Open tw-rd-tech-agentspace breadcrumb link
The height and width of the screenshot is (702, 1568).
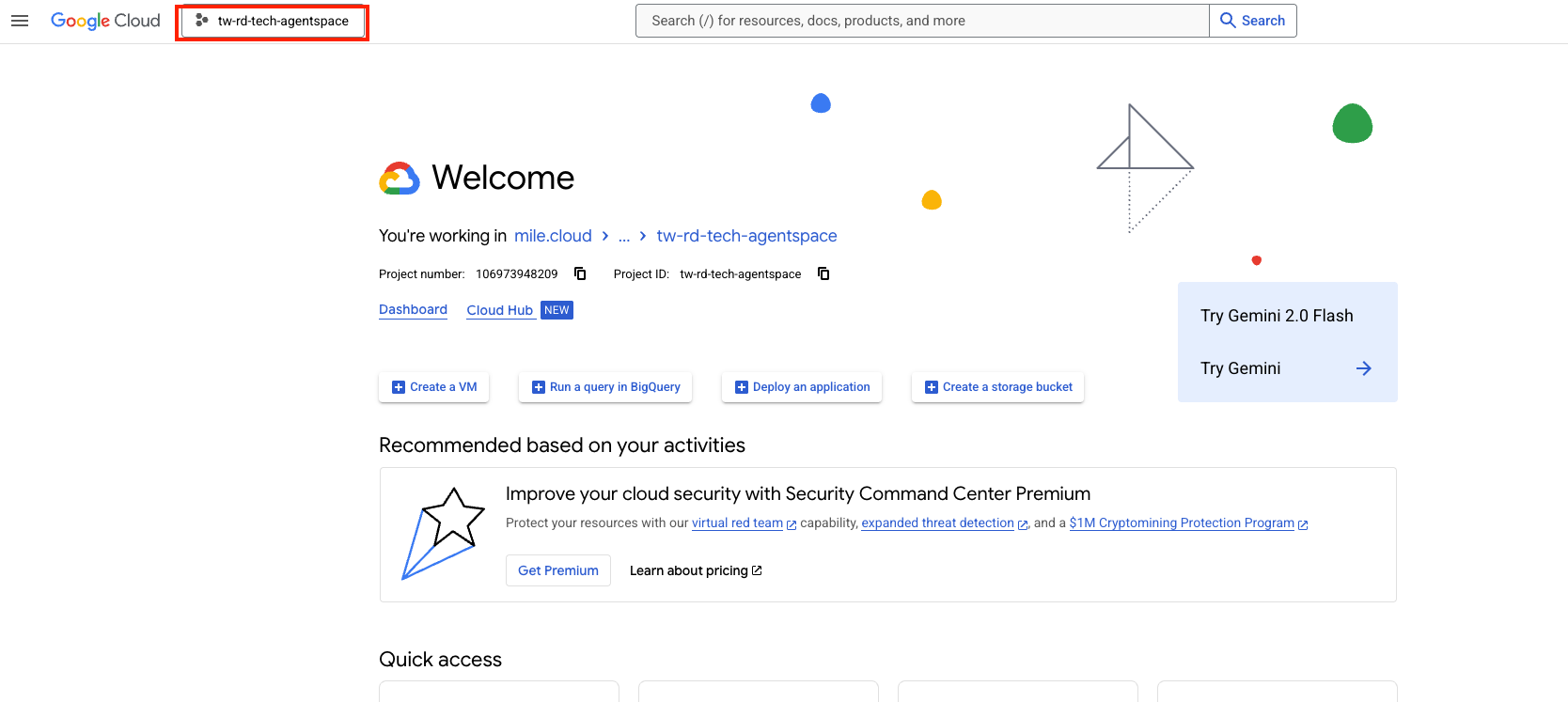[746, 236]
